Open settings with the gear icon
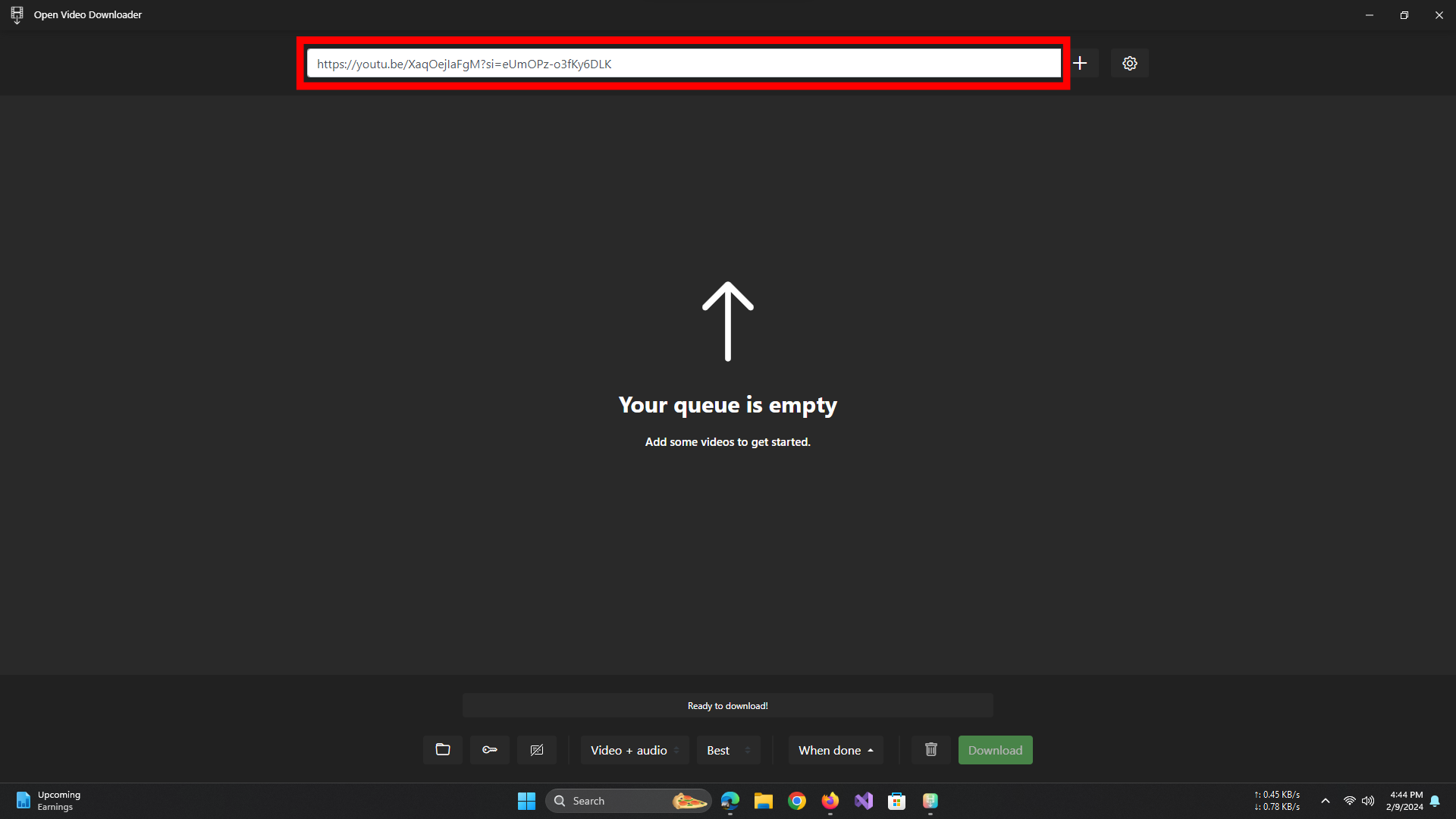1456x819 pixels. point(1129,63)
